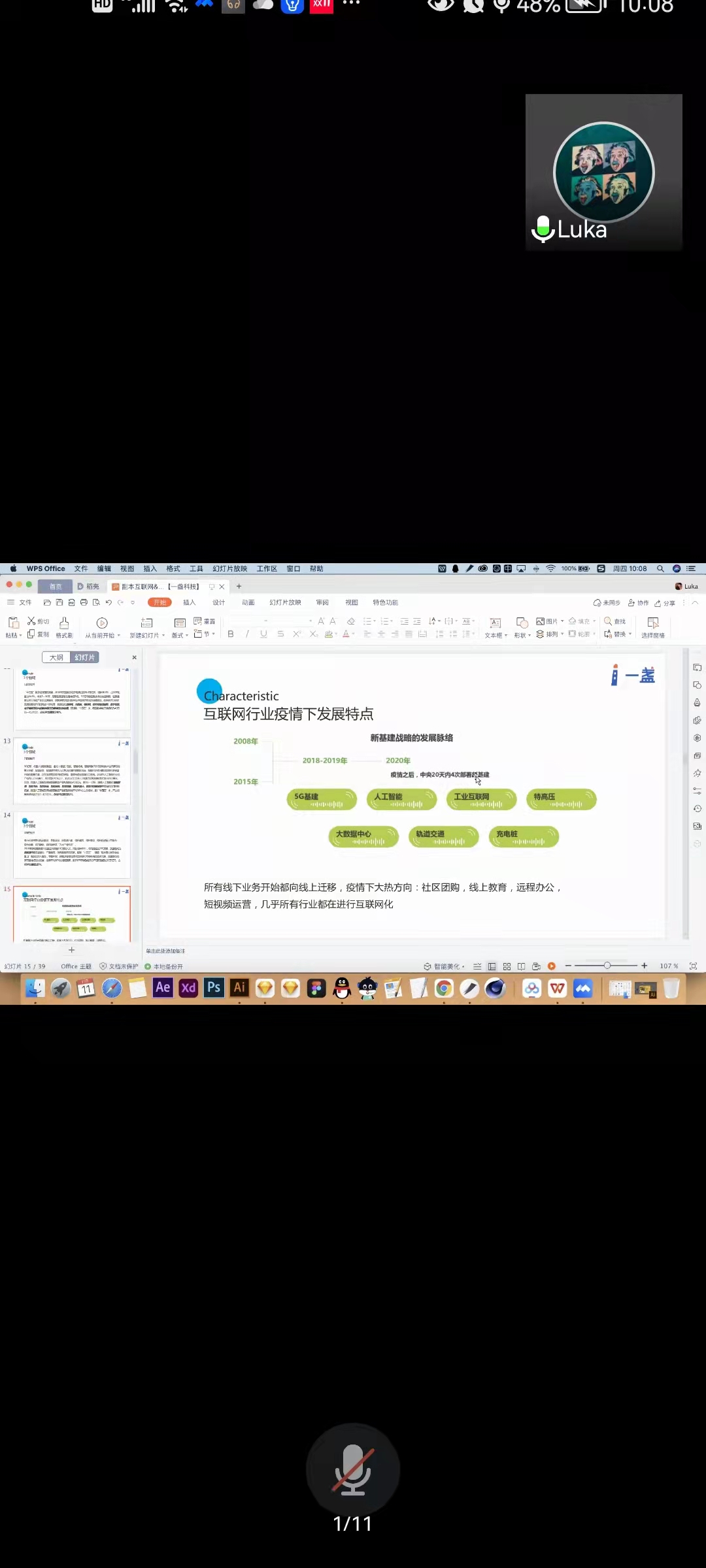Click the Undo arrow in quick toolbar
Image resolution: width=706 pixels, height=1568 pixels.
click(109, 602)
